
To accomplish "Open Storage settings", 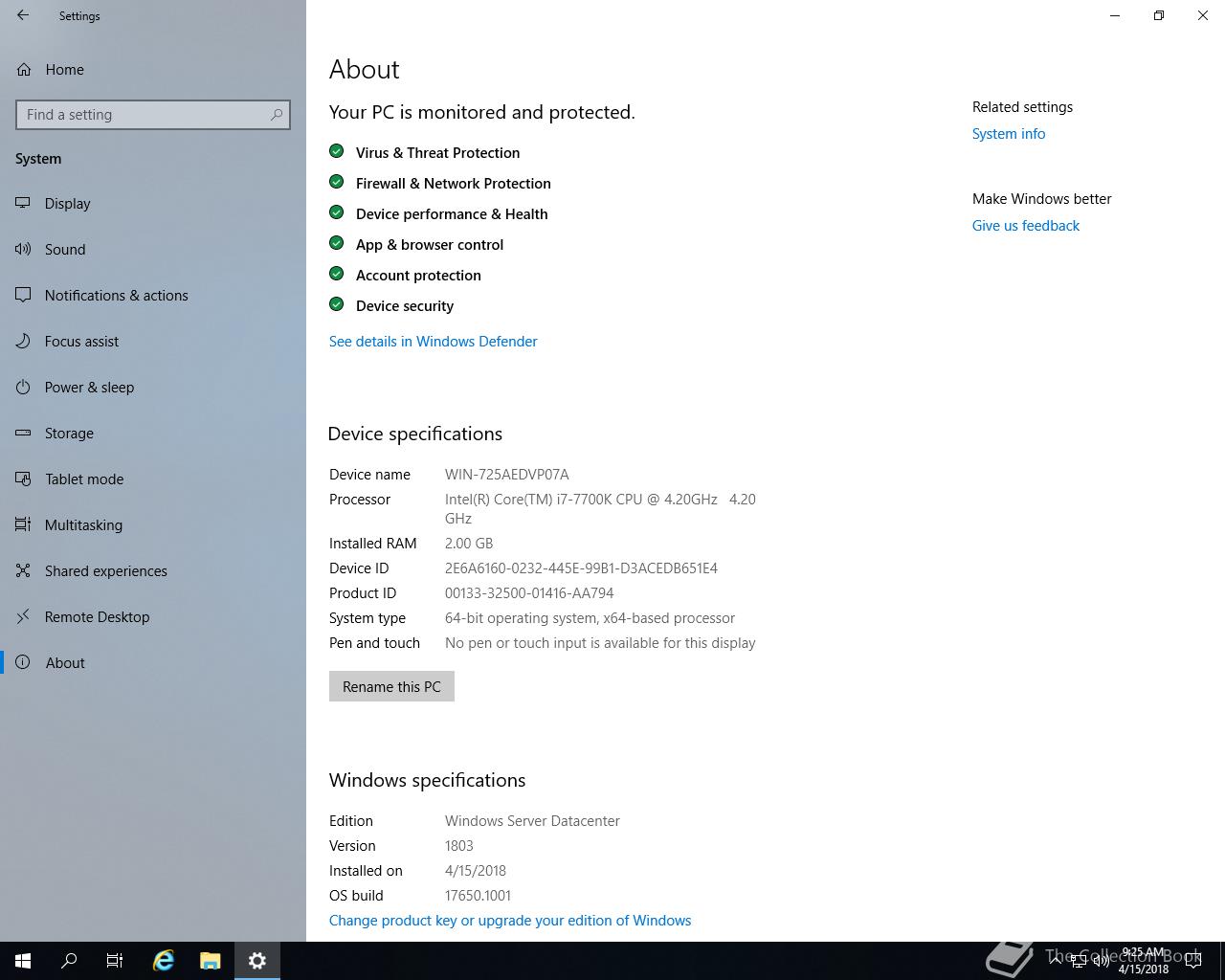I will (153, 433).
